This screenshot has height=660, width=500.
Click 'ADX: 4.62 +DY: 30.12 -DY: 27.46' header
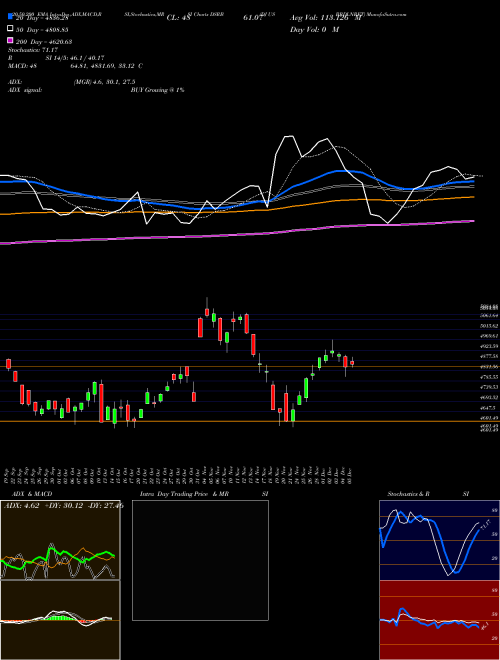(64, 506)
